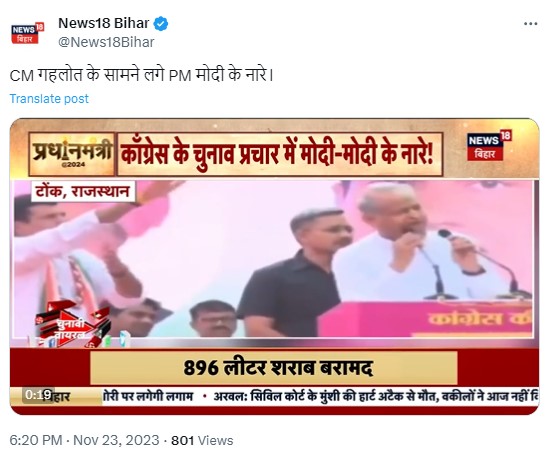The width and height of the screenshot is (555, 449).
Task: Click the Chunavi Viral graphic icon
Action: click(73, 324)
